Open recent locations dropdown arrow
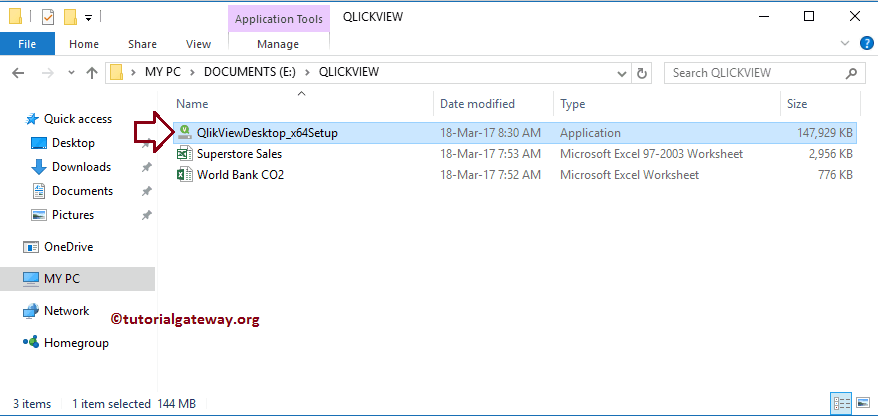878x416 pixels. click(x=71, y=73)
